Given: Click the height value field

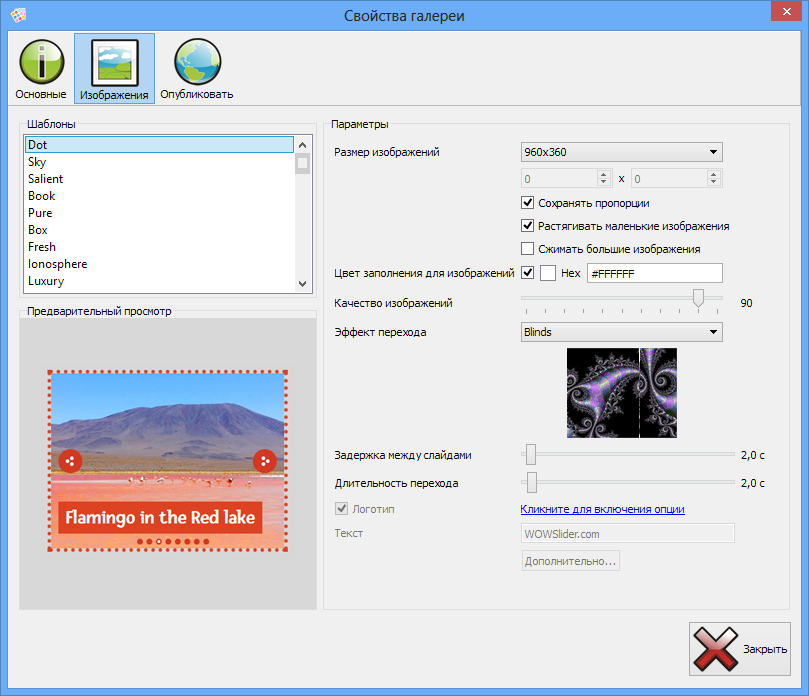Looking at the screenshot, I should [x=669, y=179].
